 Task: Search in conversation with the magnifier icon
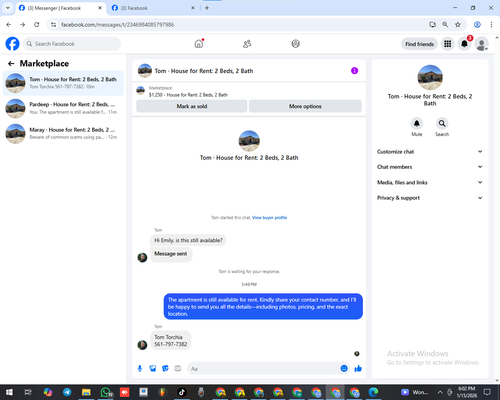click(442, 124)
